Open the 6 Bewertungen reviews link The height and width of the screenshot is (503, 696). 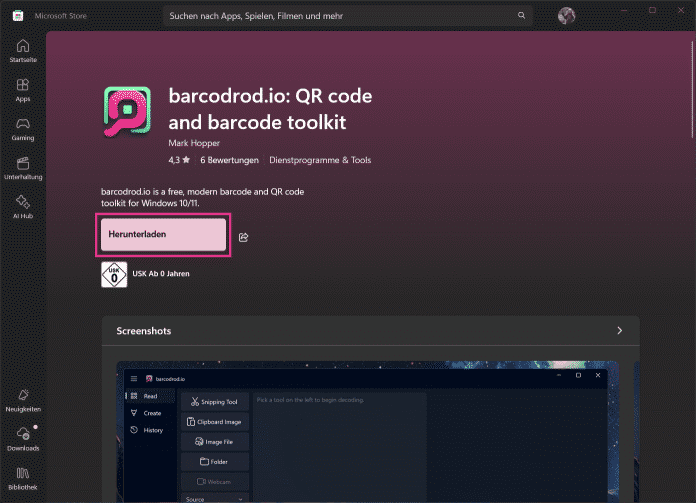click(229, 160)
